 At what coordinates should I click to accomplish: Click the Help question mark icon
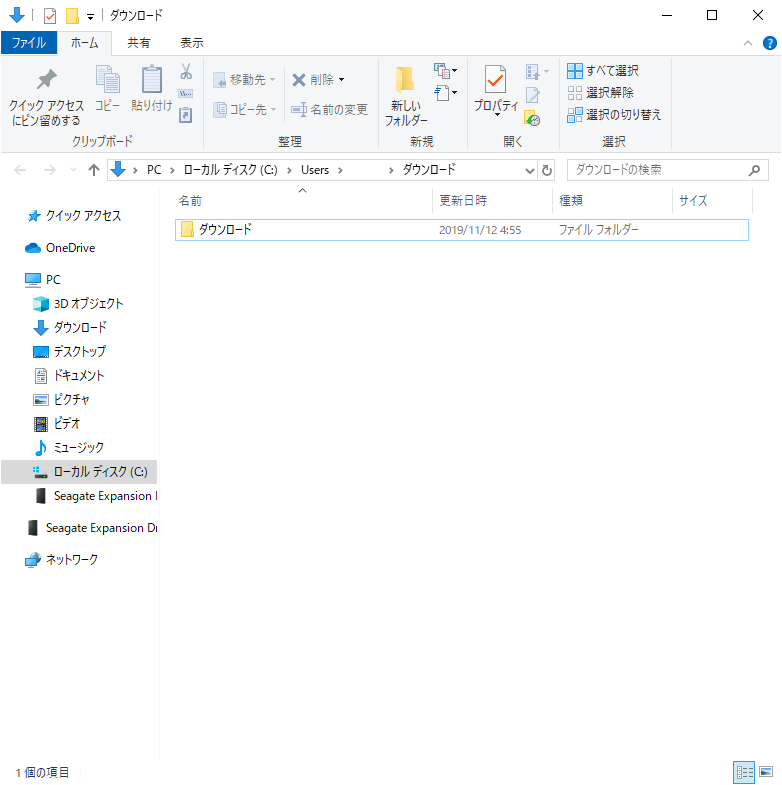click(769, 43)
